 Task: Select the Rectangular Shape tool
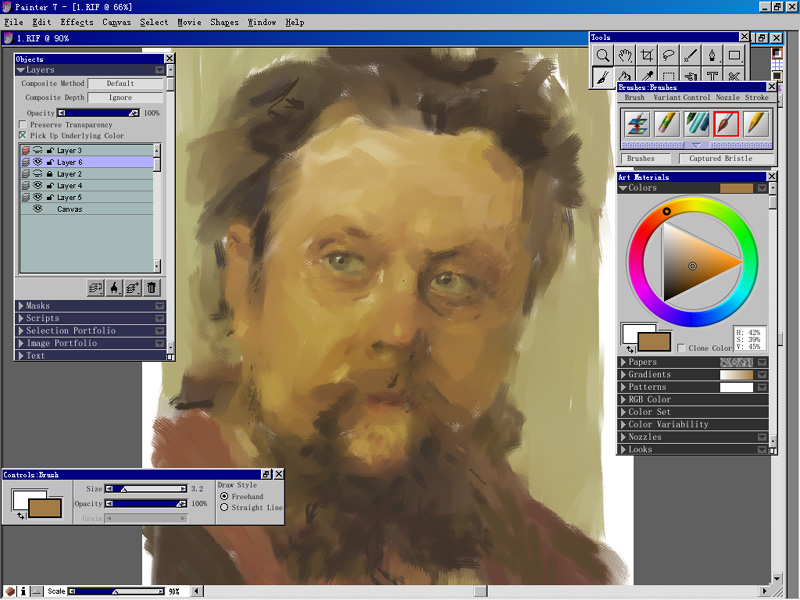click(734, 55)
